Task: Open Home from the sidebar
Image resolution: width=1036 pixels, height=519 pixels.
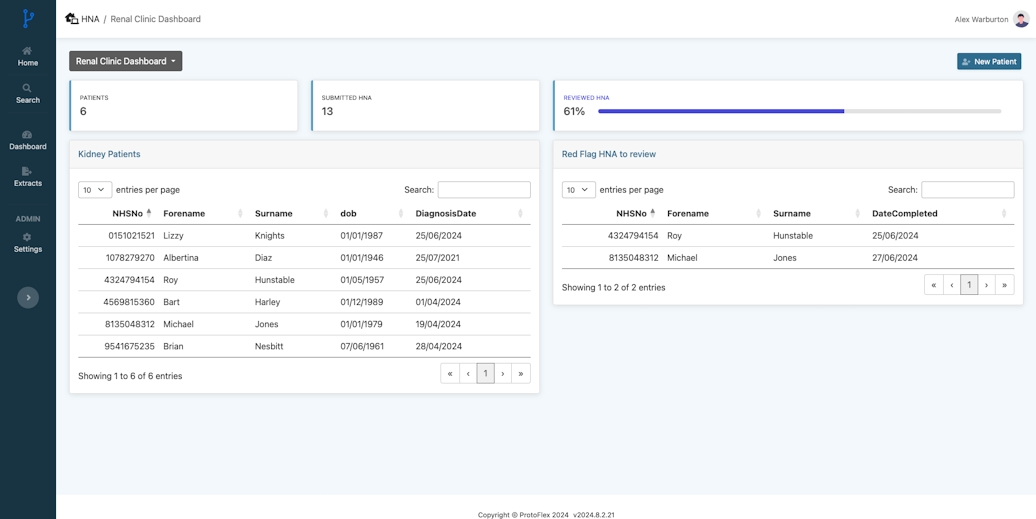Action: point(28,57)
